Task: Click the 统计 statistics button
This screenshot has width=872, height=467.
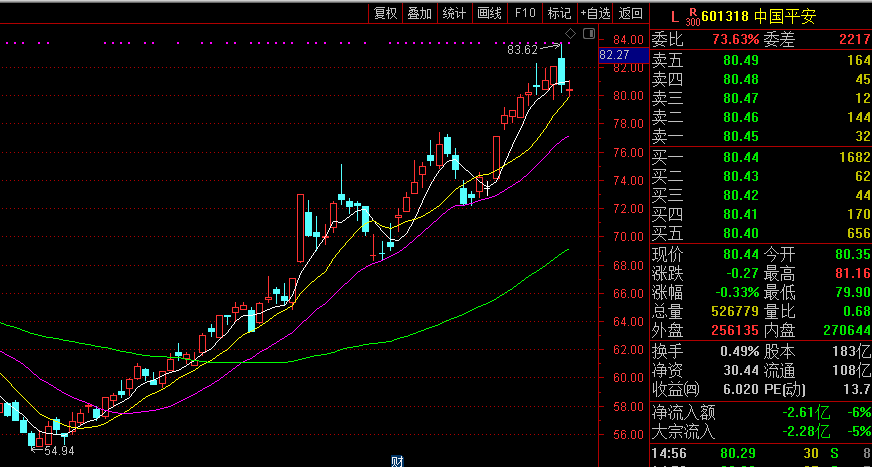Action: click(454, 13)
